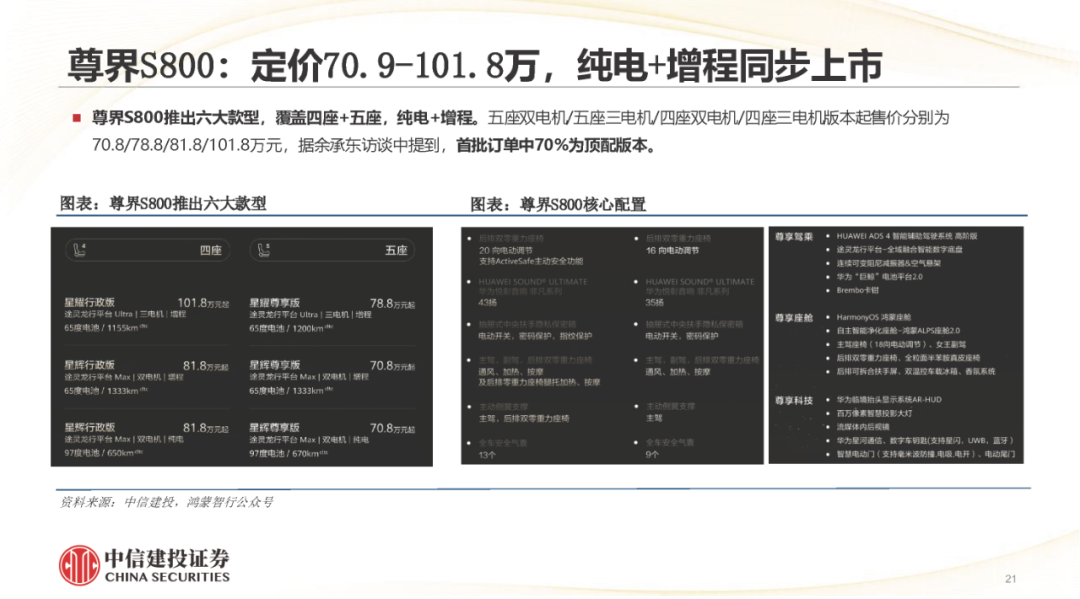This screenshot has width=1080, height=599.
Task: Click the 支持ActiveSafe主动安全功能 line
Action: [x=531, y=262]
